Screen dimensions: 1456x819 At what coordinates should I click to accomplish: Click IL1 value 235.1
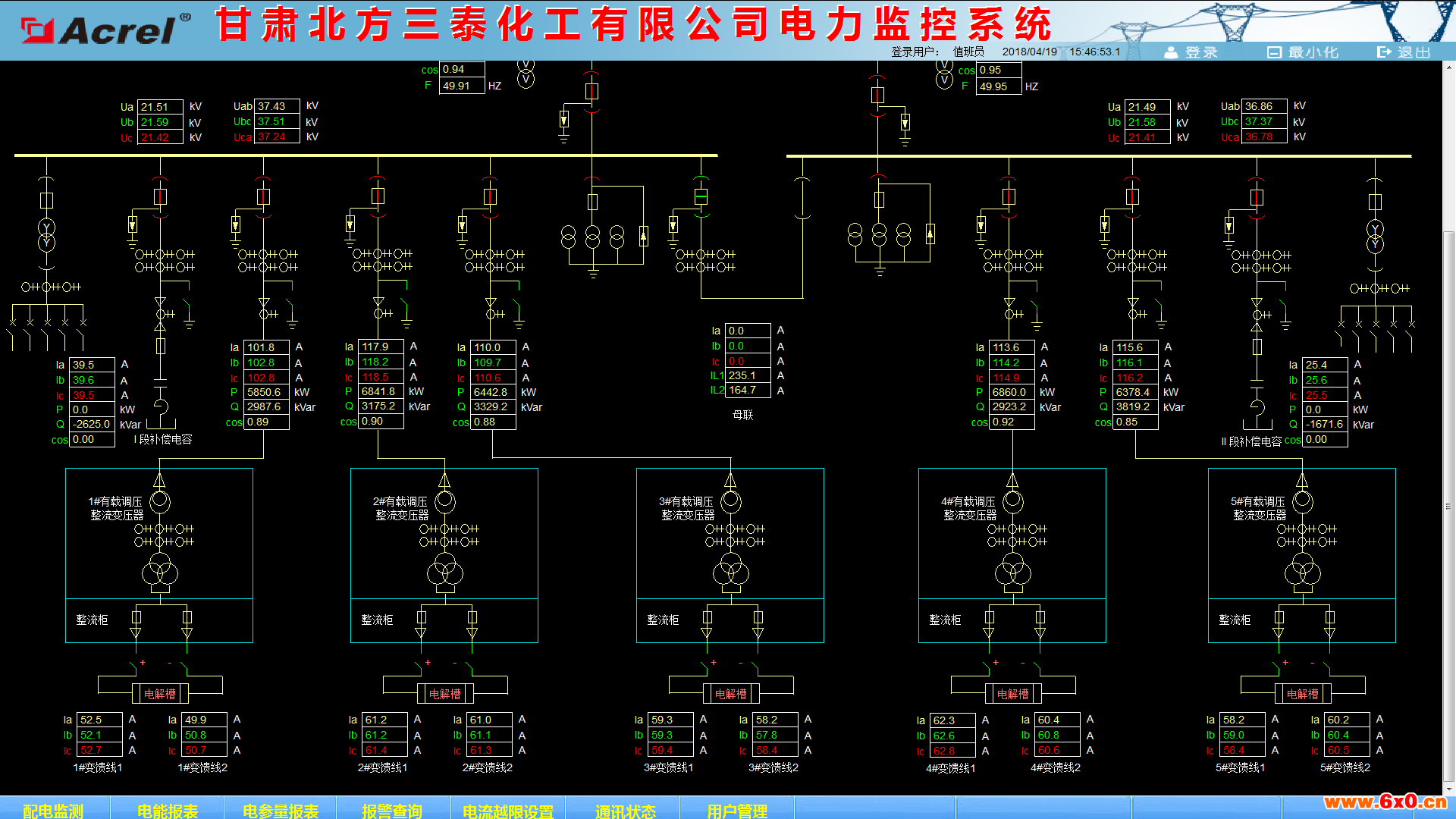point(748,375)
